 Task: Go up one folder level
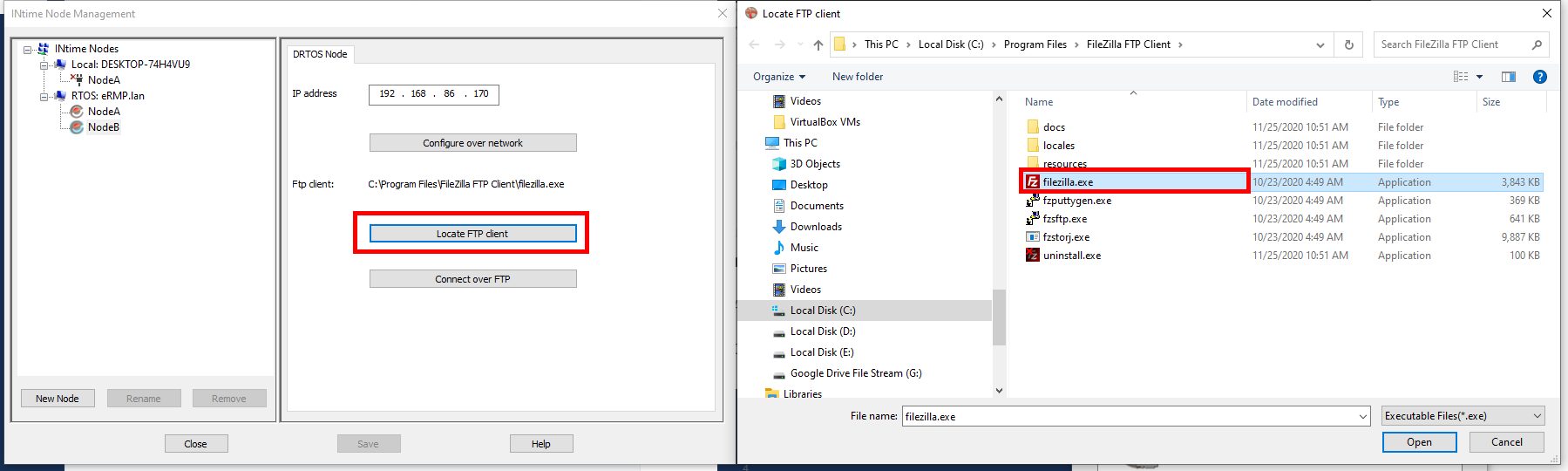818,44
